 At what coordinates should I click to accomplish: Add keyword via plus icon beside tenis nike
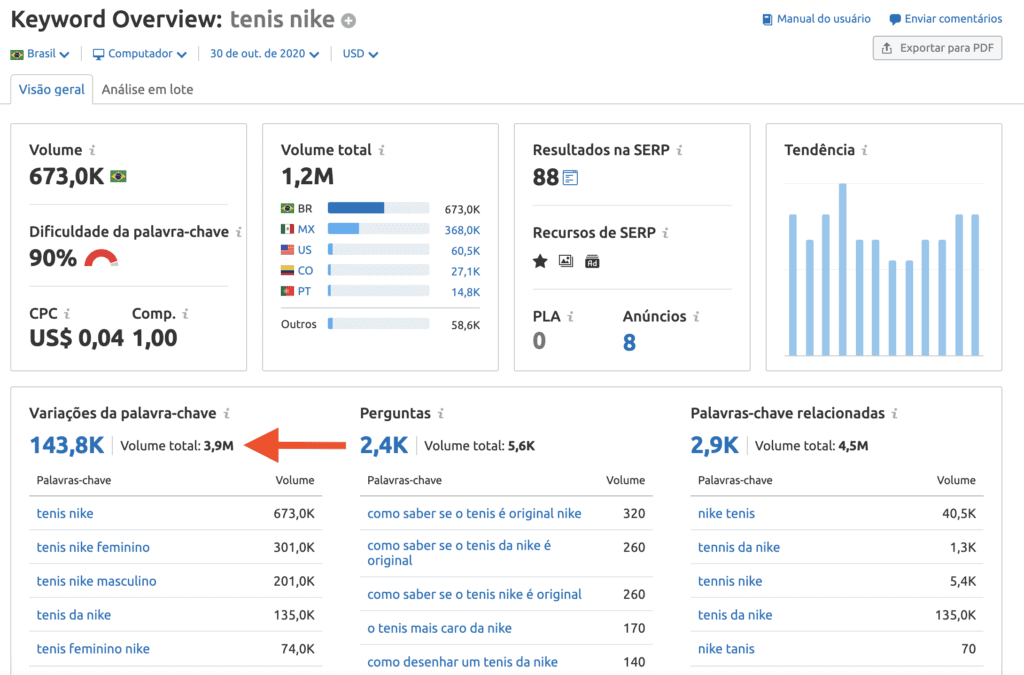click(x=349, y=21)
